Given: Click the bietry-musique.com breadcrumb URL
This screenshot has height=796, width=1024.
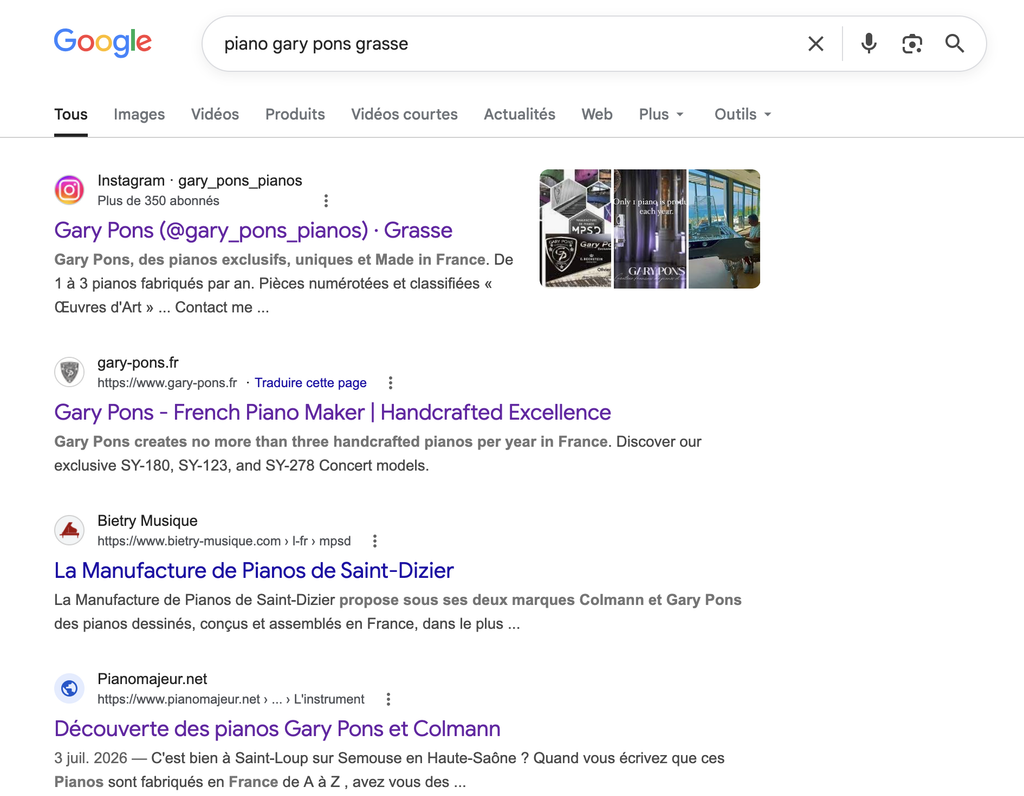Looking at the screenshot, I should coord(224,541).
